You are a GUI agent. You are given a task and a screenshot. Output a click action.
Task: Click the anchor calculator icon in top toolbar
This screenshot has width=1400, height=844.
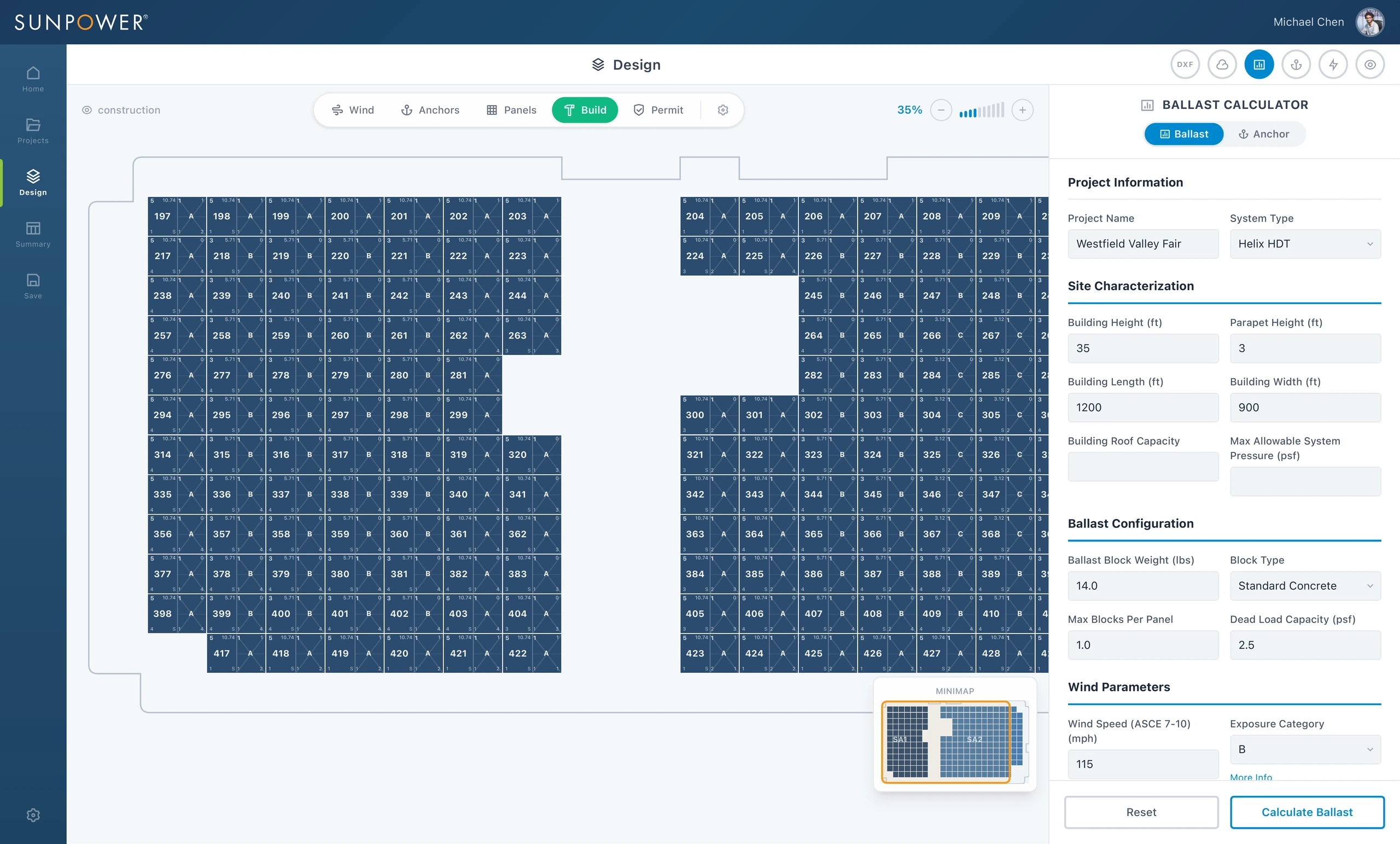pos(1296,64)
